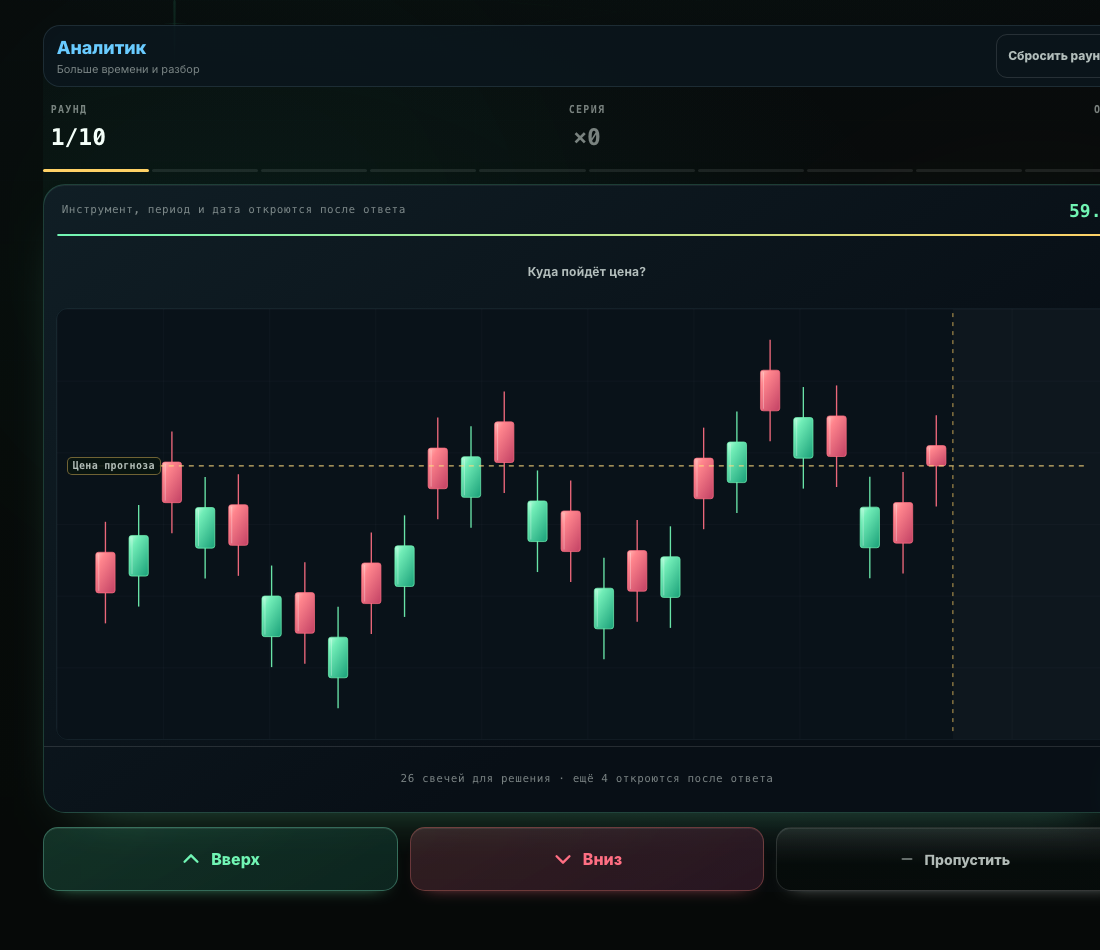This screenshot has width=1100, height=950.
Task: Click the tallest red candle at chart peak
Action: 770,390
